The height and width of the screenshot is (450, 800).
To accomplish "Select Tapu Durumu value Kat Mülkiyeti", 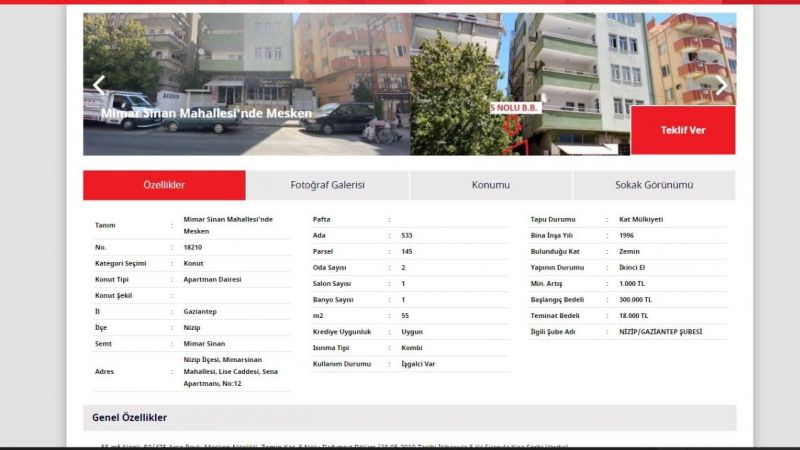I will (x=641, y=219).
